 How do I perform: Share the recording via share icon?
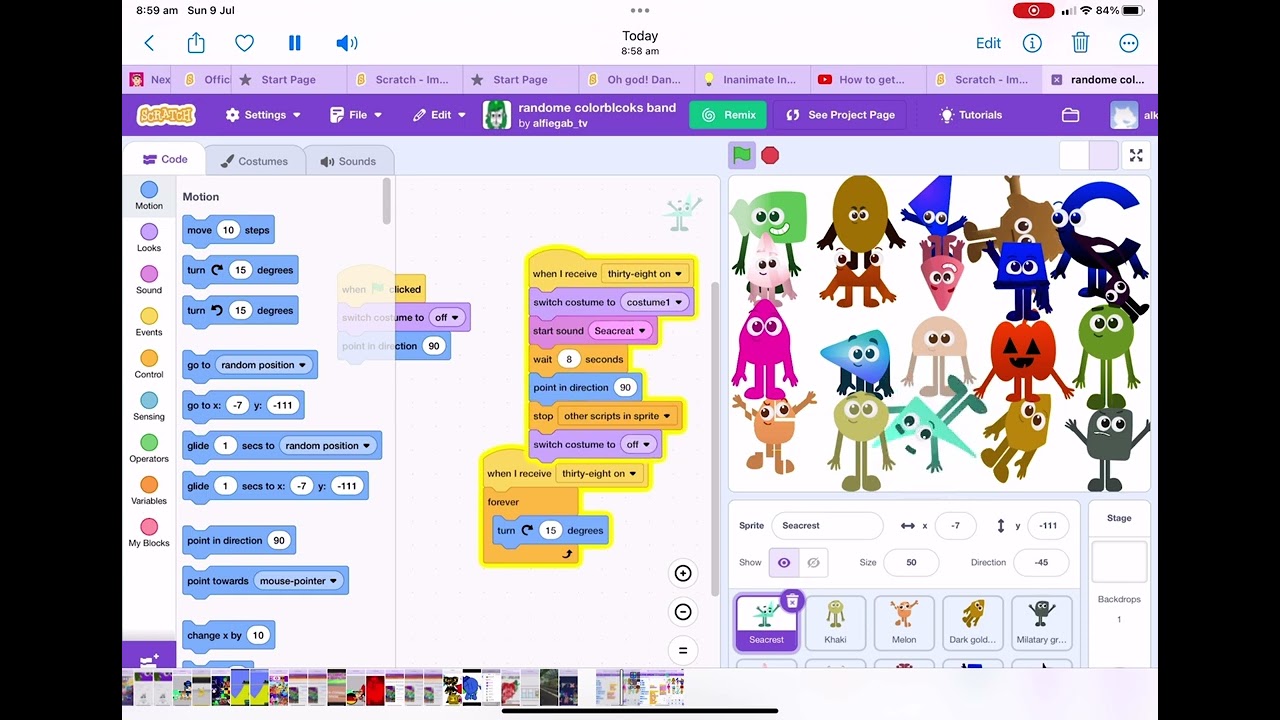click(196, 43)
